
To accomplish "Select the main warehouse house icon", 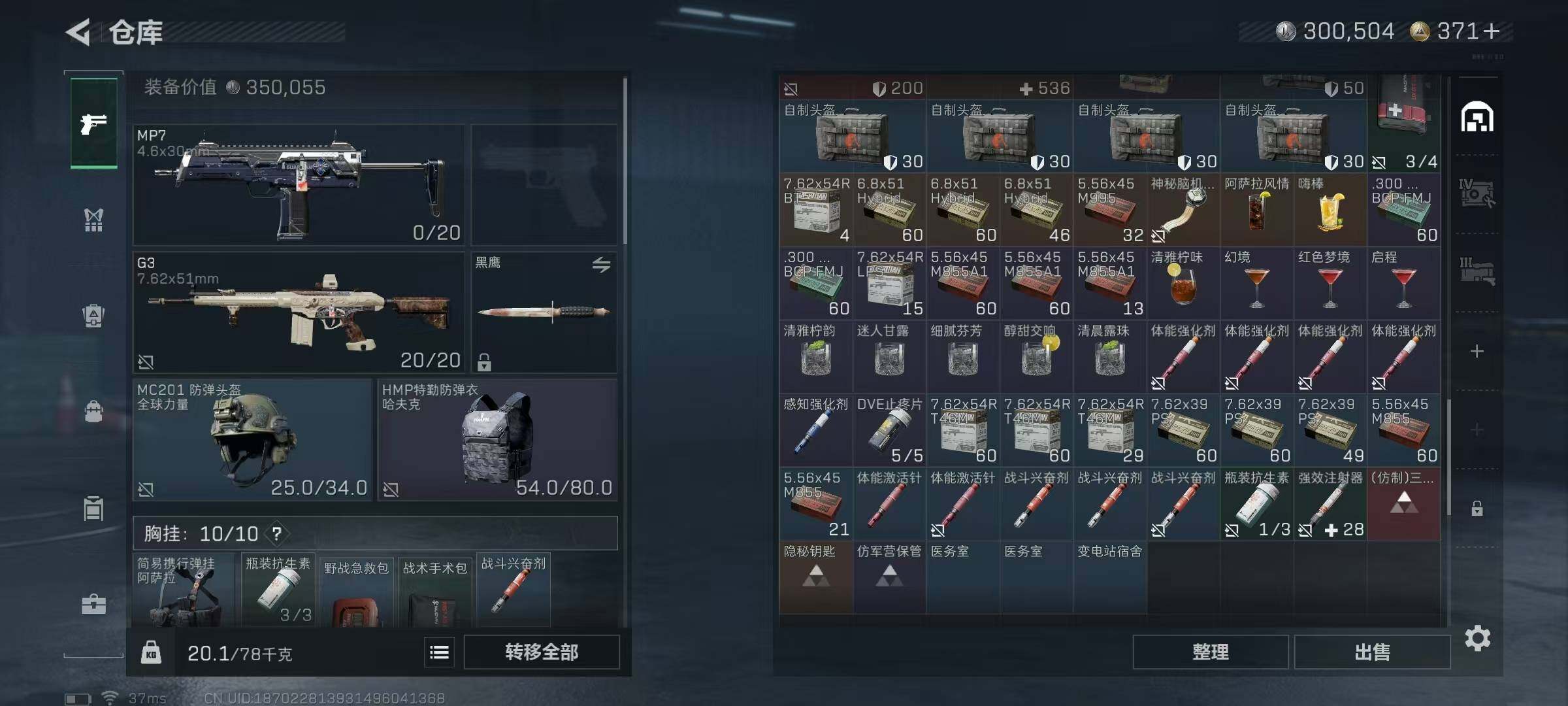I will [1477, 117].
